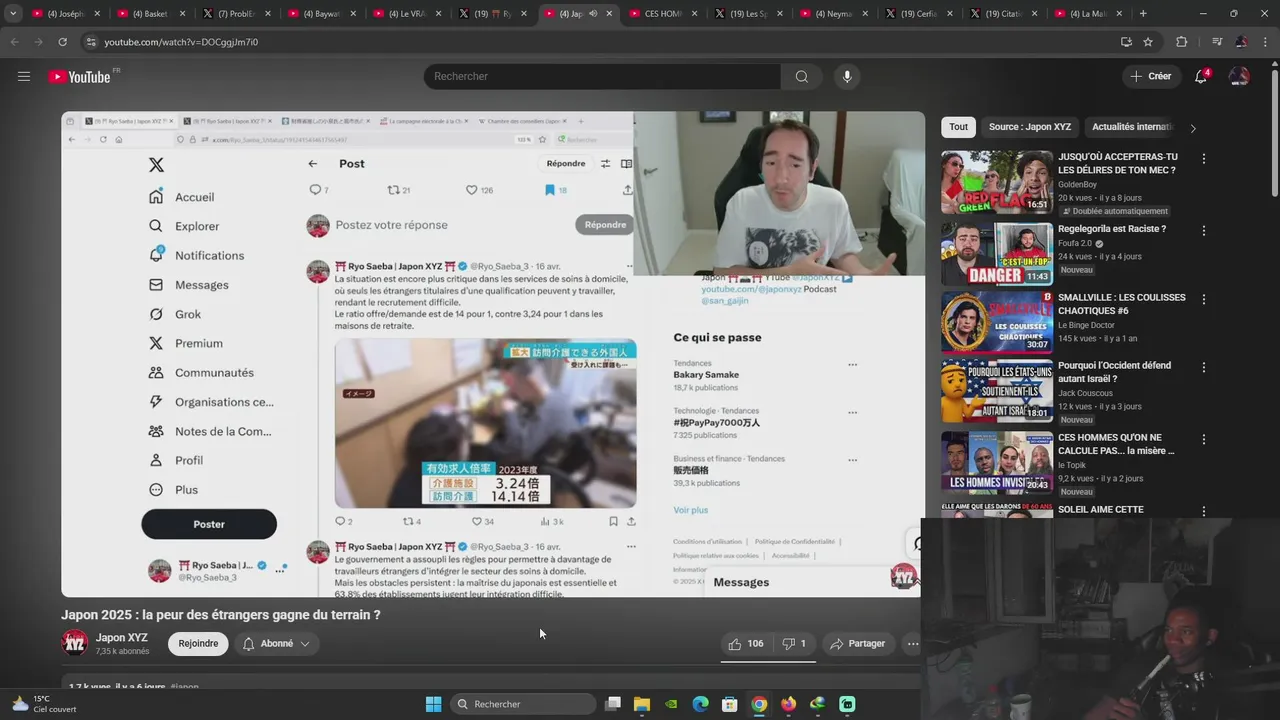Open the Japon XYZ channel name link
The image size is (1280, 720).
click(122, 638)
